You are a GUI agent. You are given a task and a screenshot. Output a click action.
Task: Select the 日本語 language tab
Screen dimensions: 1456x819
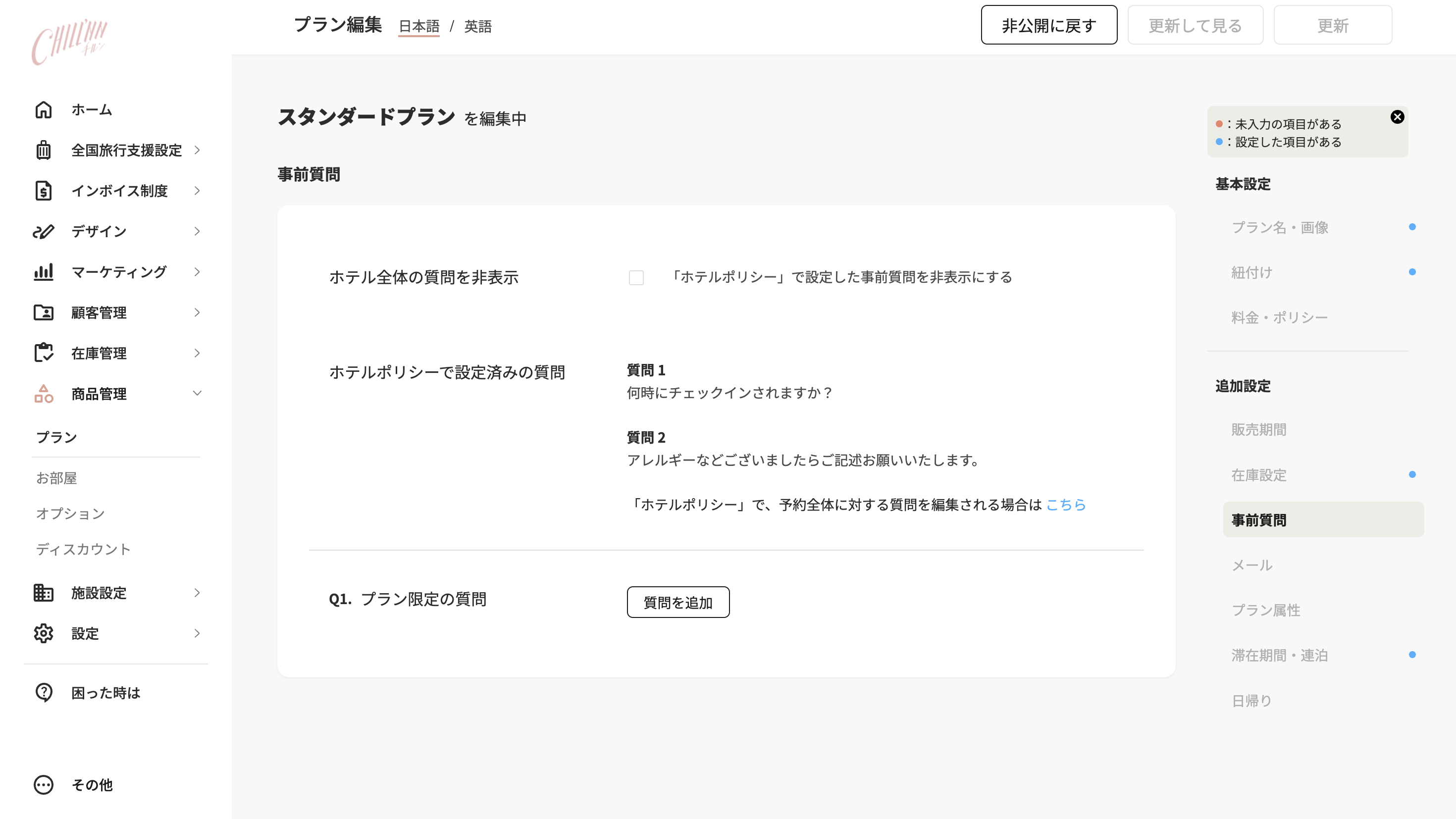tap(419, 26)
